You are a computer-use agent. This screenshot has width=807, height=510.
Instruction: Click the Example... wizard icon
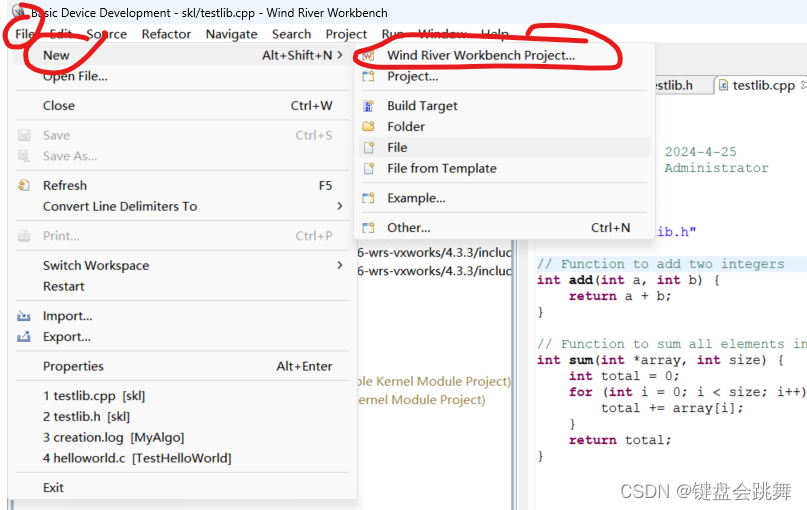[369, 198]
